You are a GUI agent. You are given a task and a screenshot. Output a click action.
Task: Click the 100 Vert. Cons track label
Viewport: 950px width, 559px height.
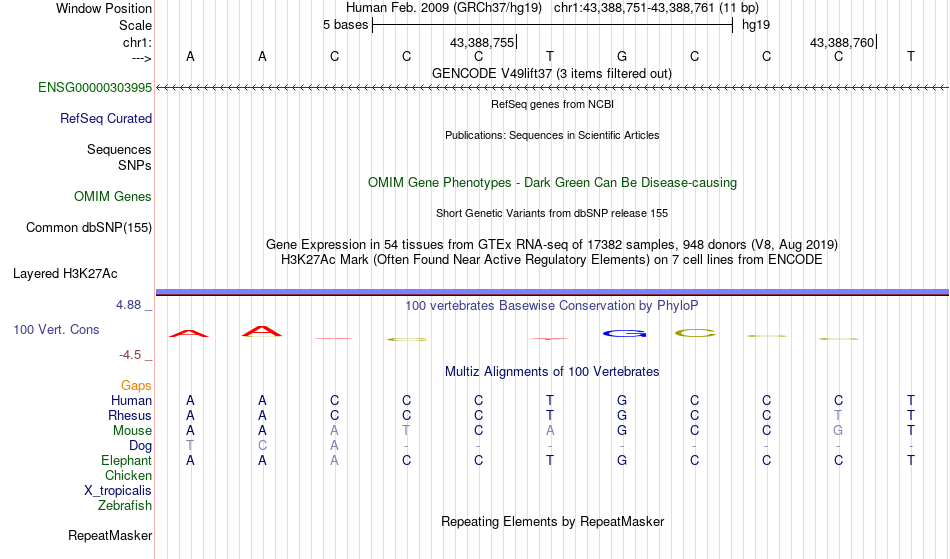point(56,329)
